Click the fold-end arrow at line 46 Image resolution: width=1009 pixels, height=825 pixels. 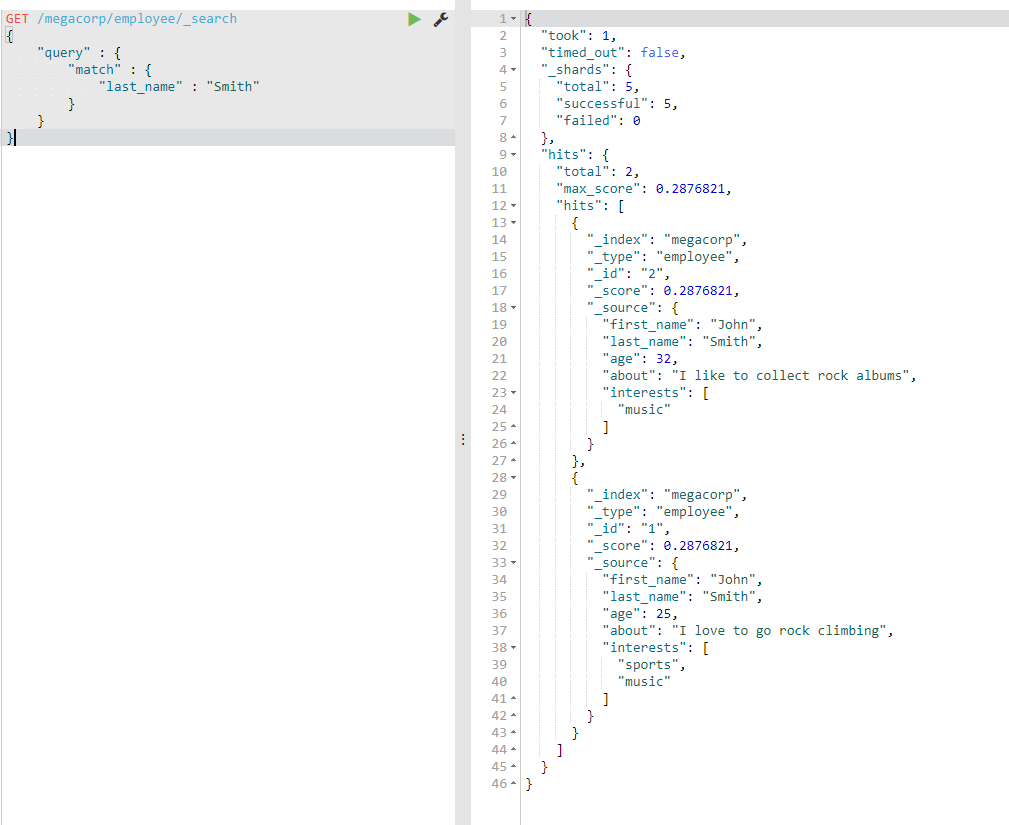pos(514,783)
